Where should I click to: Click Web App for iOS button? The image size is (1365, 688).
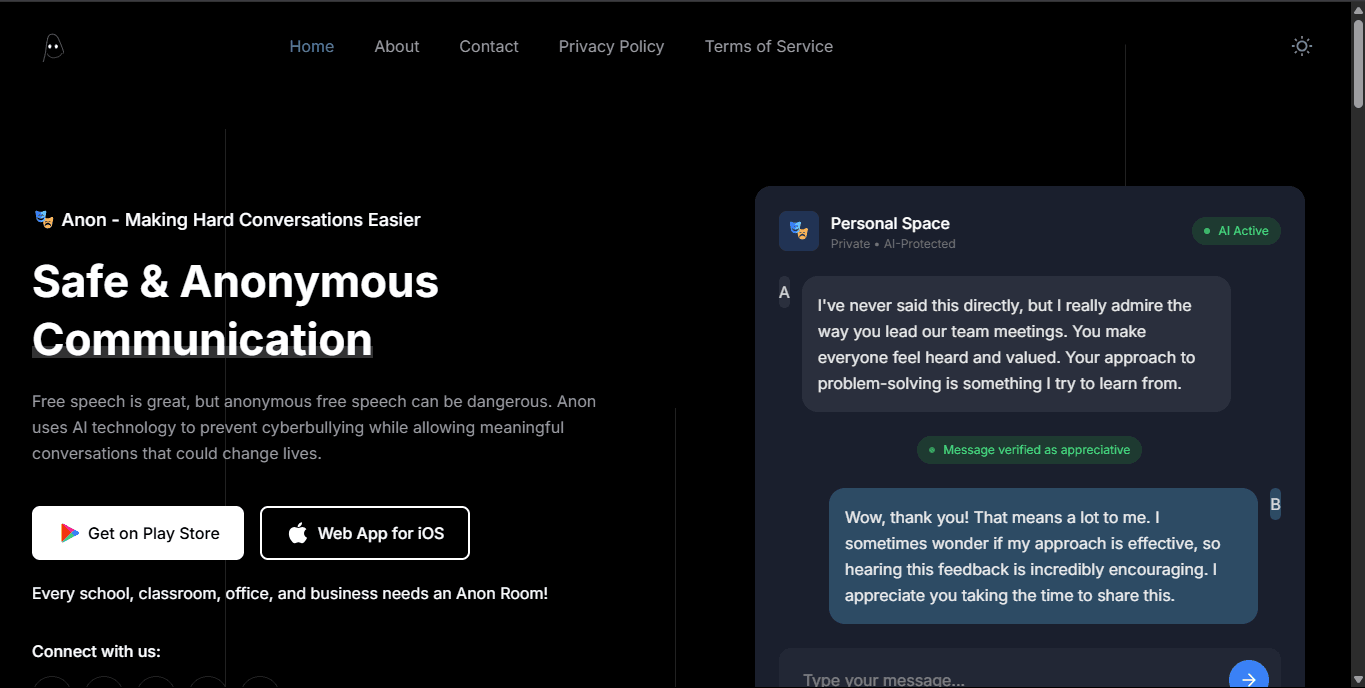[x=365, y=533]
